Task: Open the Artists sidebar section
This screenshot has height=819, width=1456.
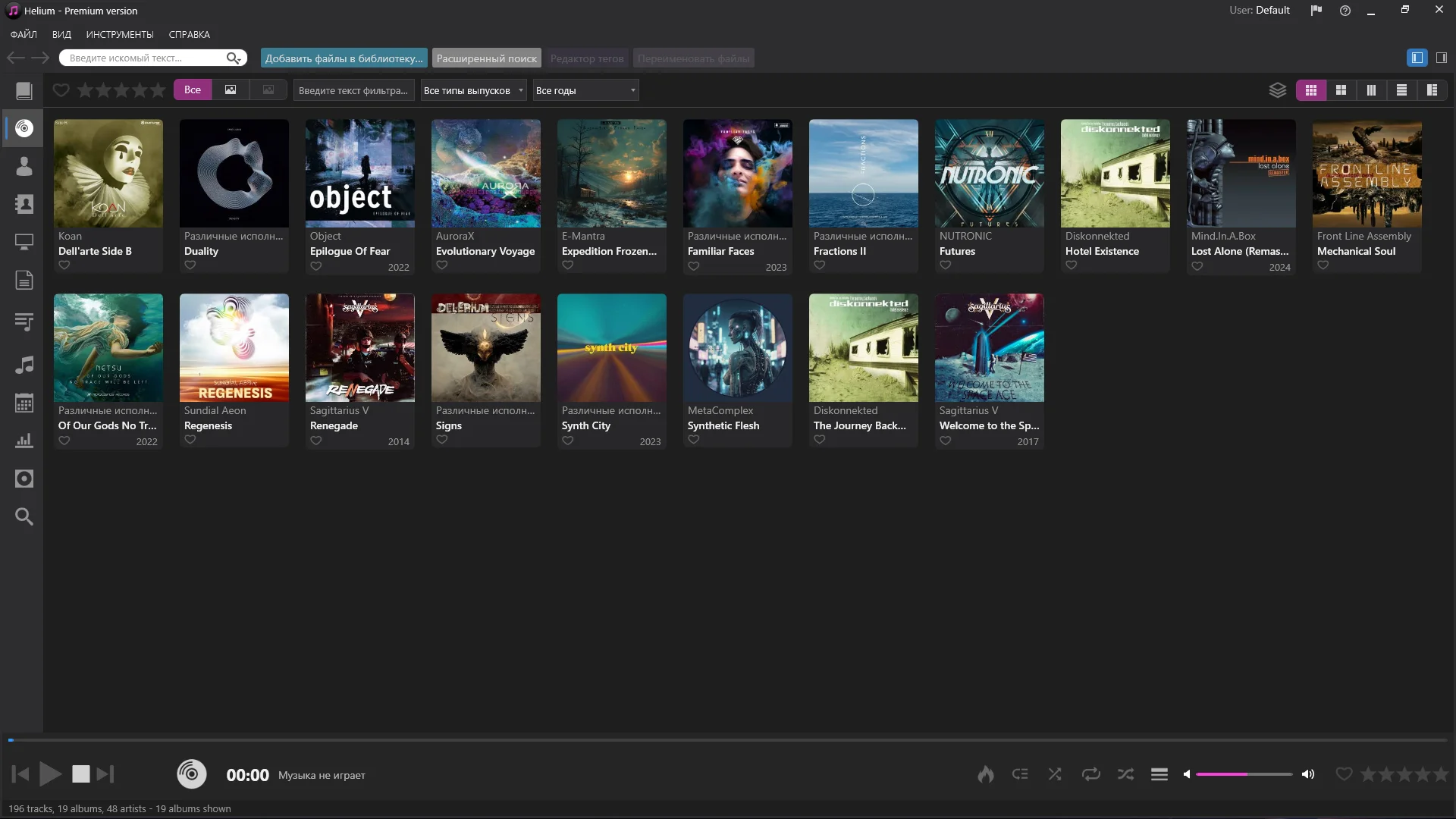Action: click(x=24, y=166)
